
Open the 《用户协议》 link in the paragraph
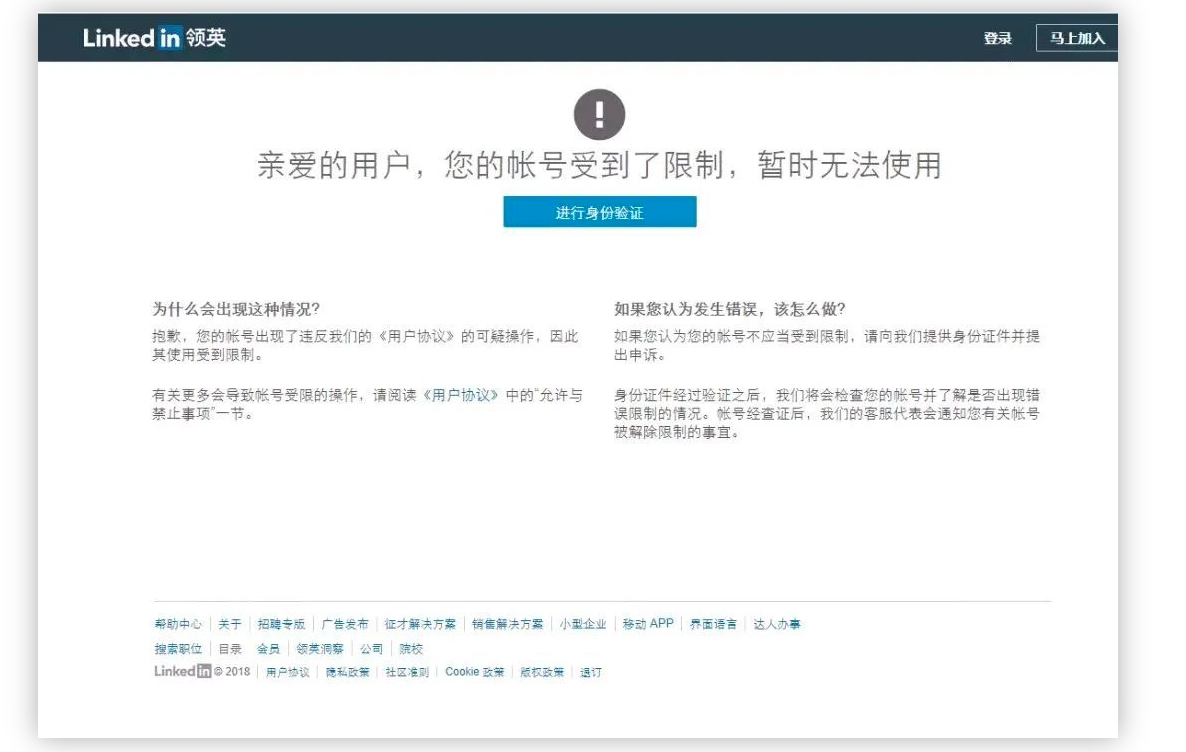click(x=461, y=395)
